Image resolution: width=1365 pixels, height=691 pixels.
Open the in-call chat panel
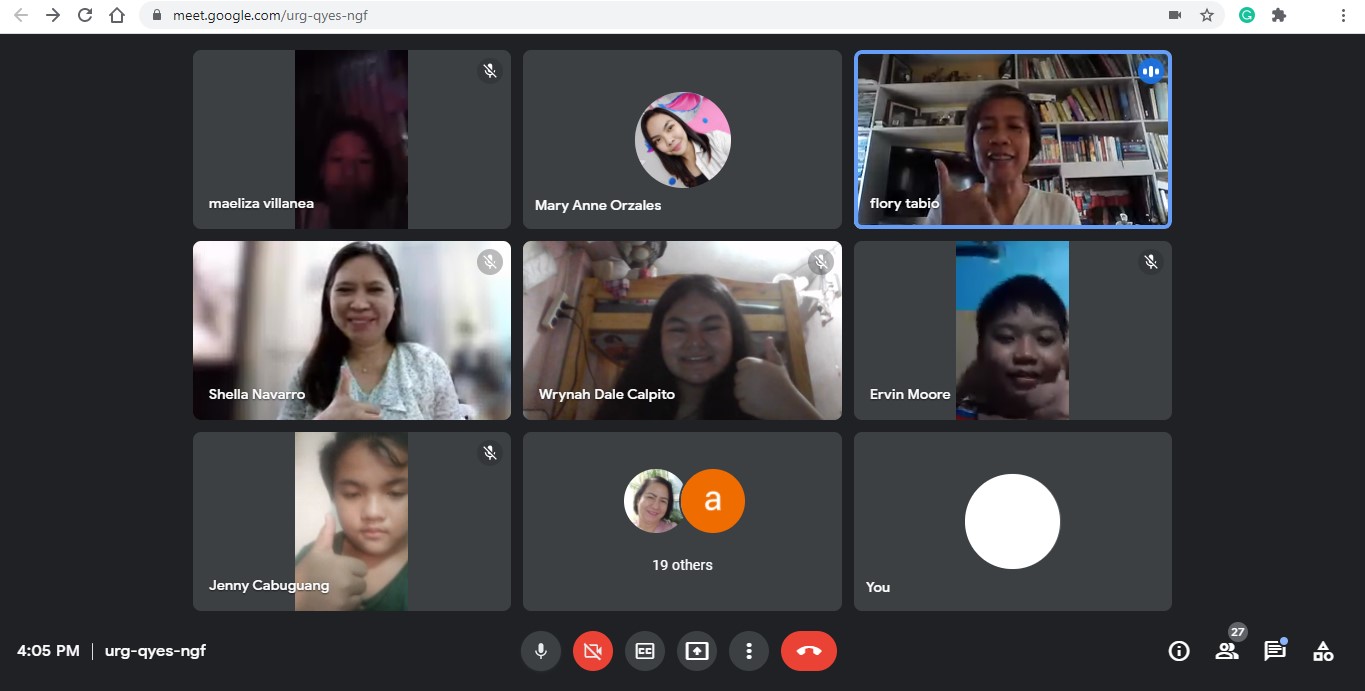tap(1274, 650)
